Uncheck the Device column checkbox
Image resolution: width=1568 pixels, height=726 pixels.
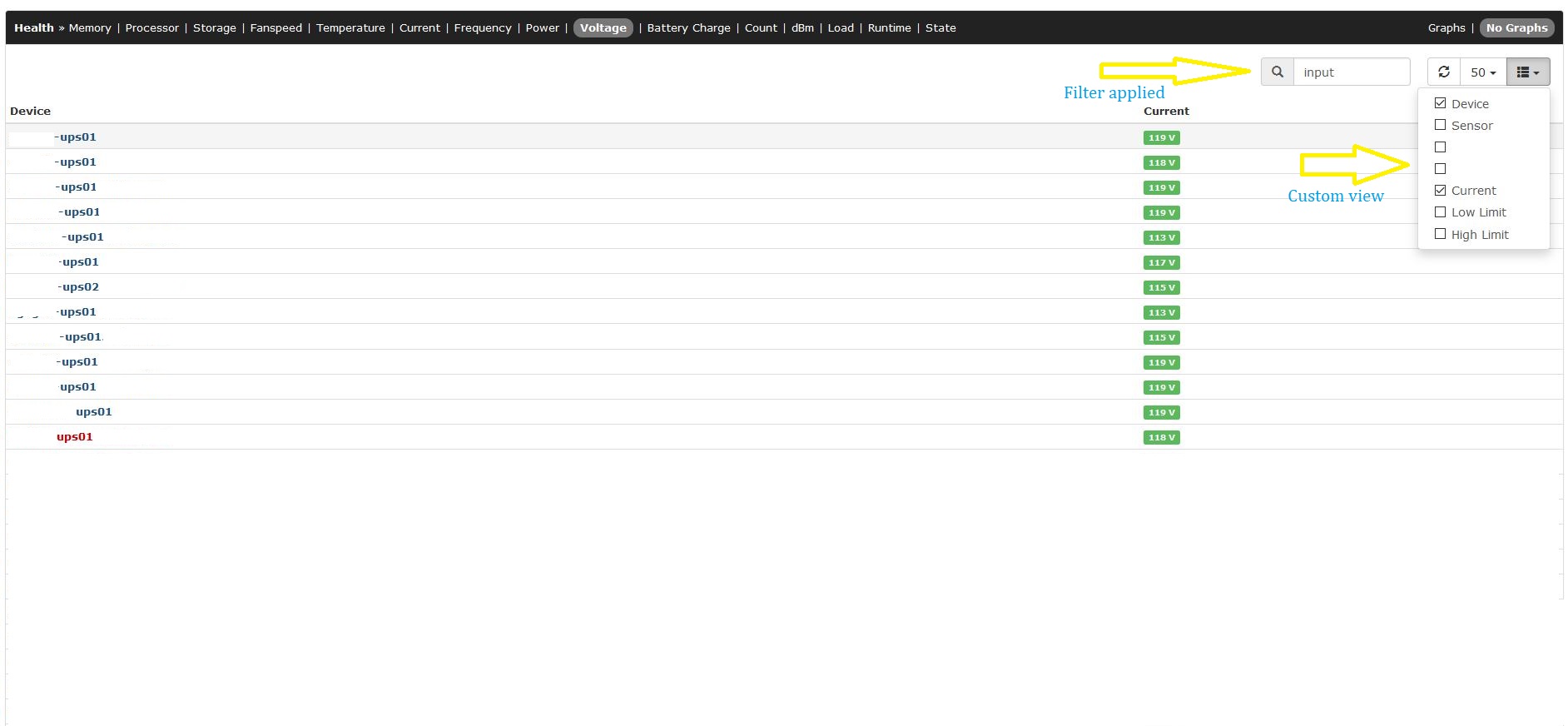(x=1440, y=104)
